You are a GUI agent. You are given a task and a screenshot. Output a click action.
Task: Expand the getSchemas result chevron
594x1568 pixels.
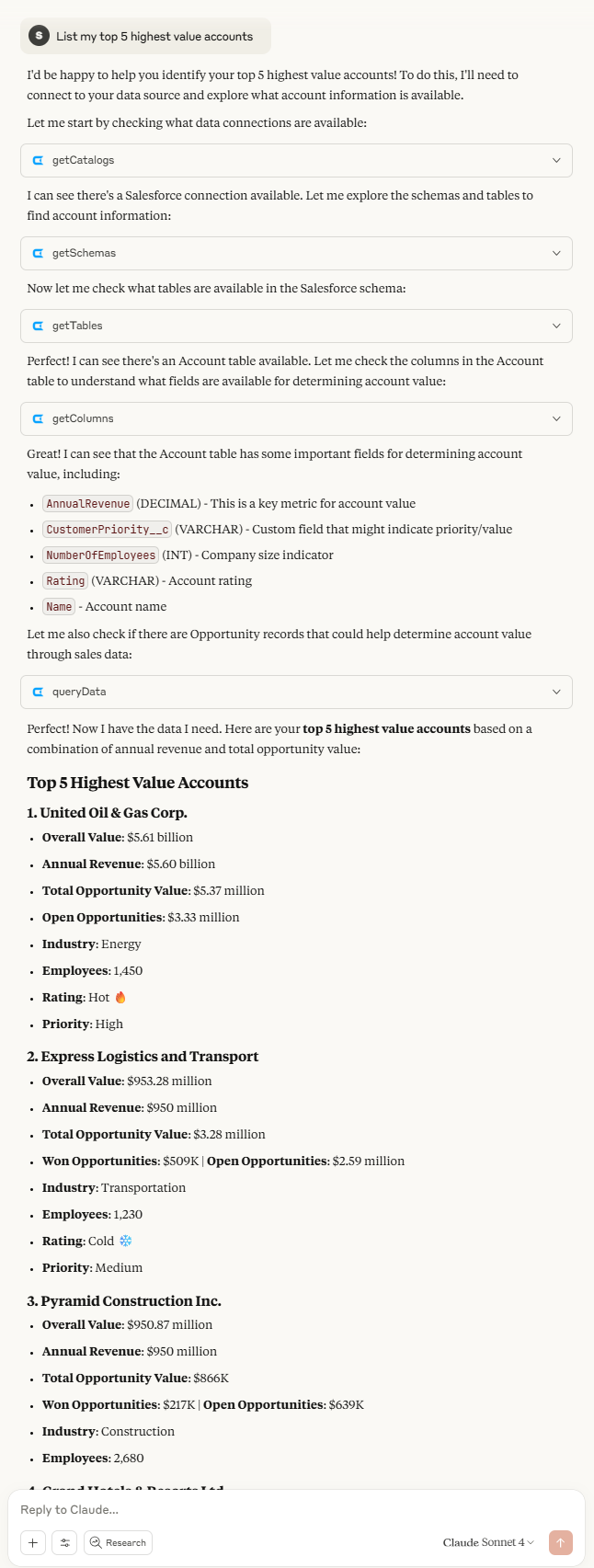click(556, 253)
